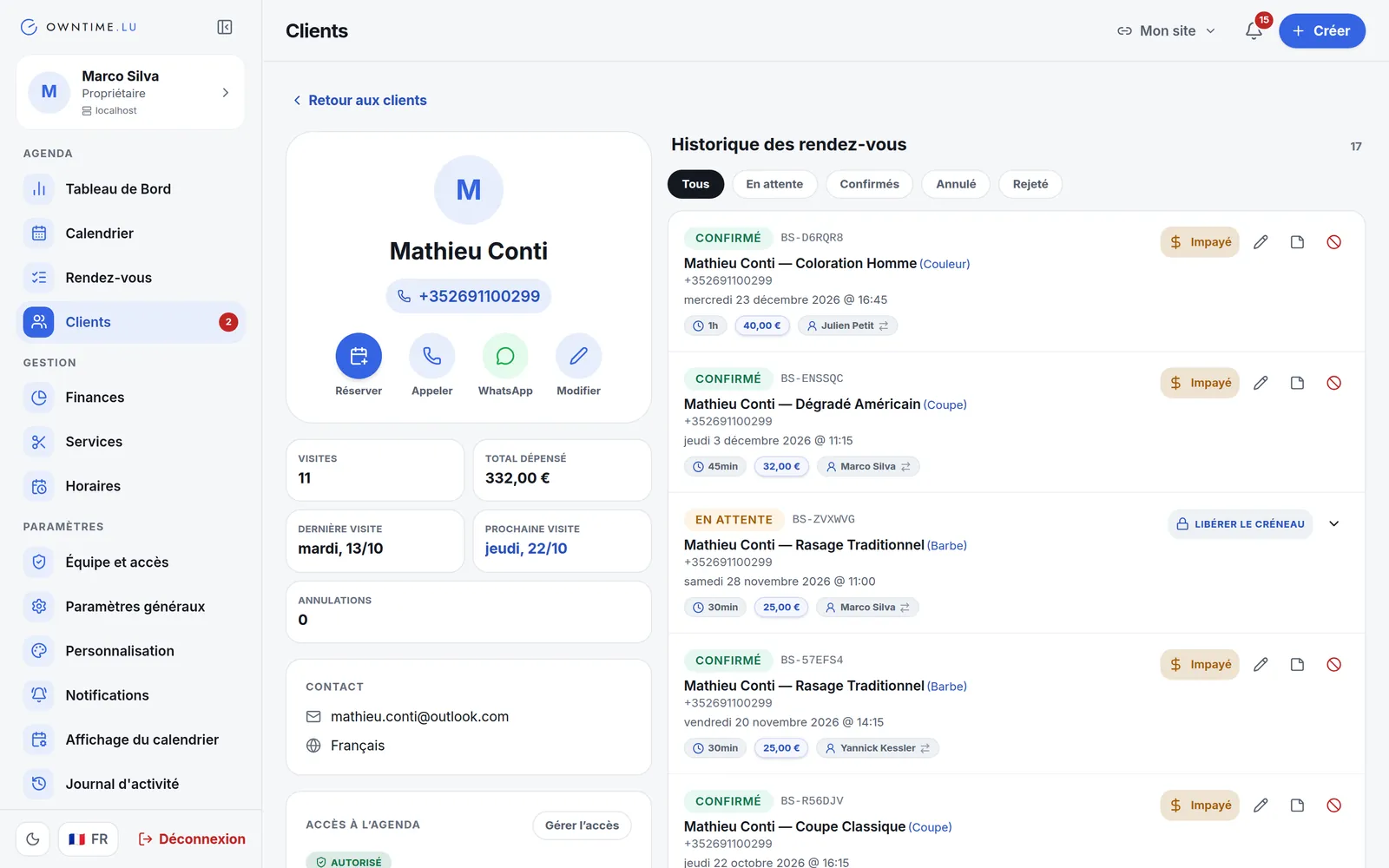Screen dimensions: 1389x868
Task: Open FR language selector
Action: [89, 839]
